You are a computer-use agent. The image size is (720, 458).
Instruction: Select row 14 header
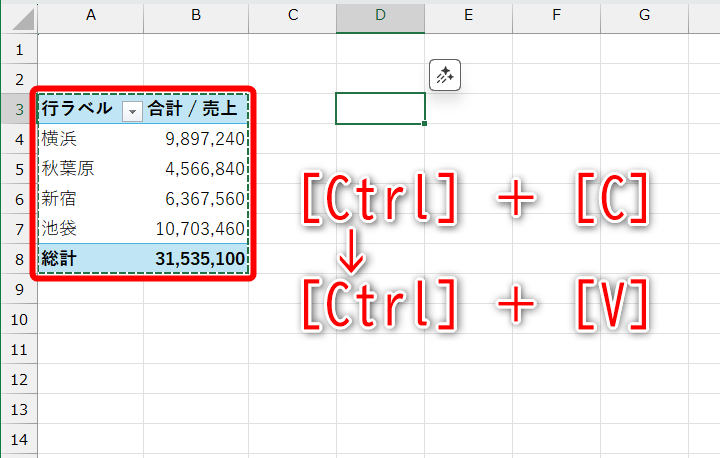coord(19,439)
